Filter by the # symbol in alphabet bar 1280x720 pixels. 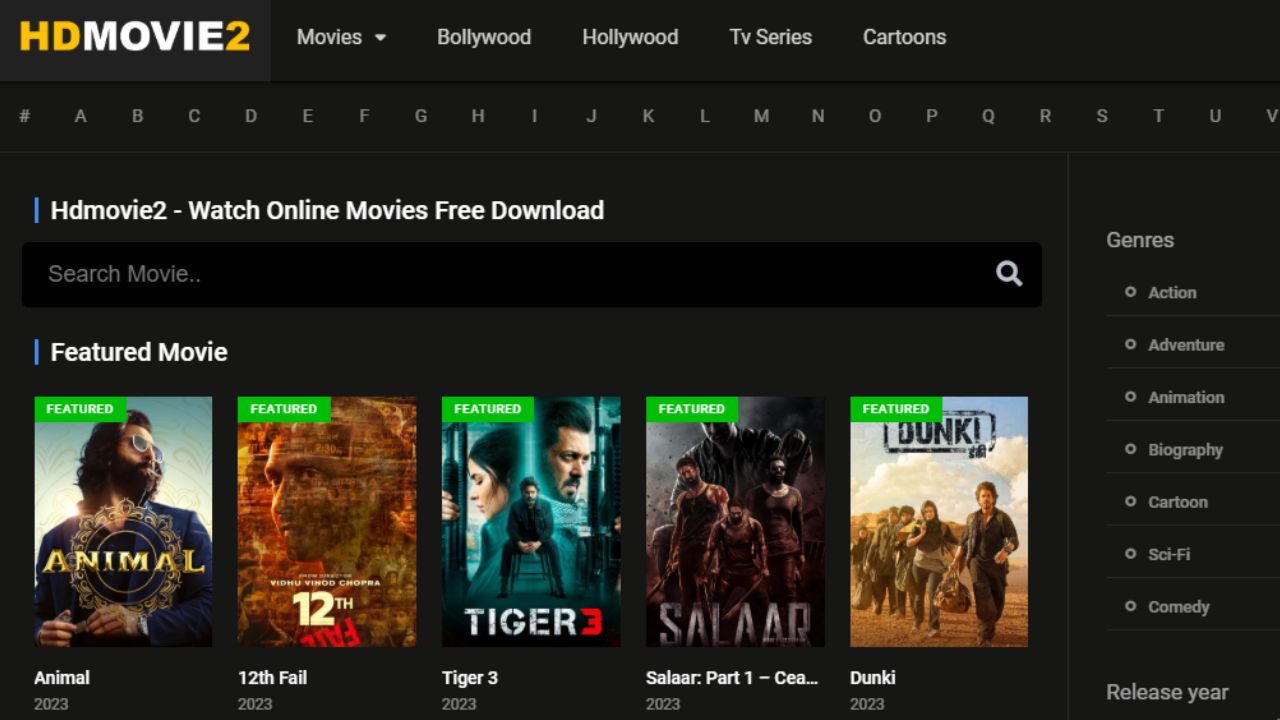click(x=24, y=116)
